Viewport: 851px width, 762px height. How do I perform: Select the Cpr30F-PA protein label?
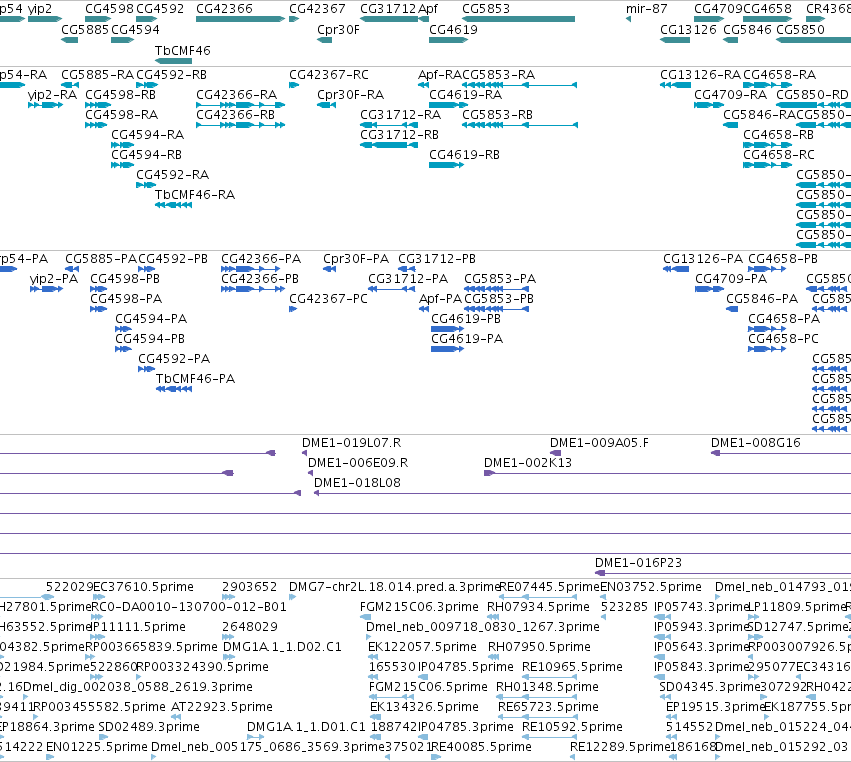355,259
